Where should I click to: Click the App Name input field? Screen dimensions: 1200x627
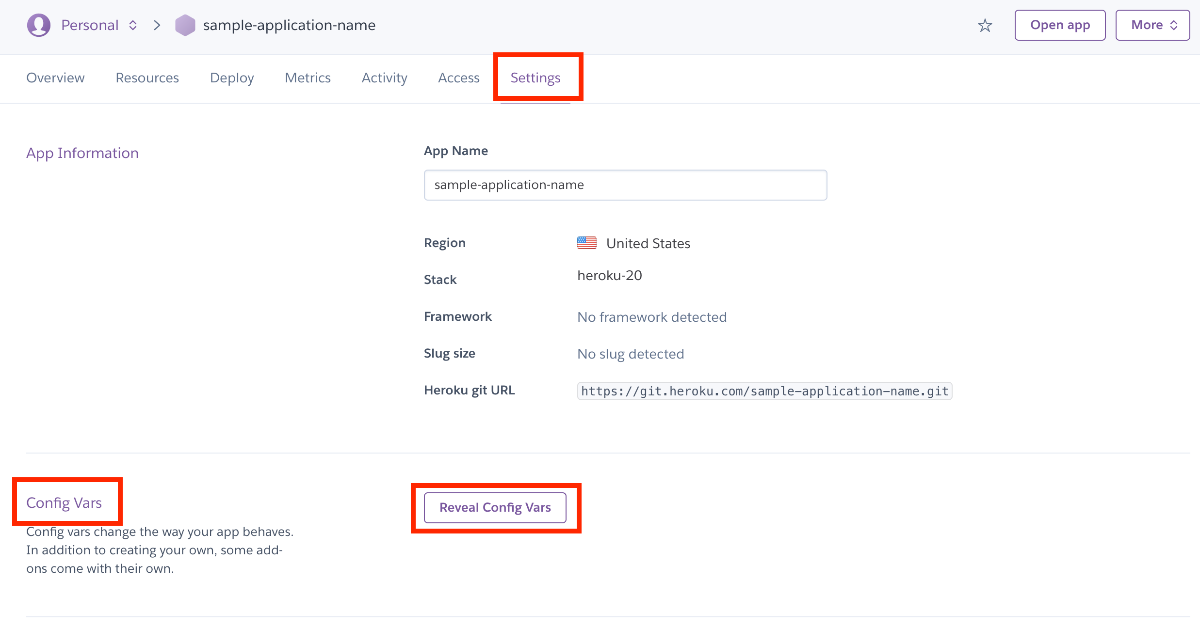coord(625,185)
